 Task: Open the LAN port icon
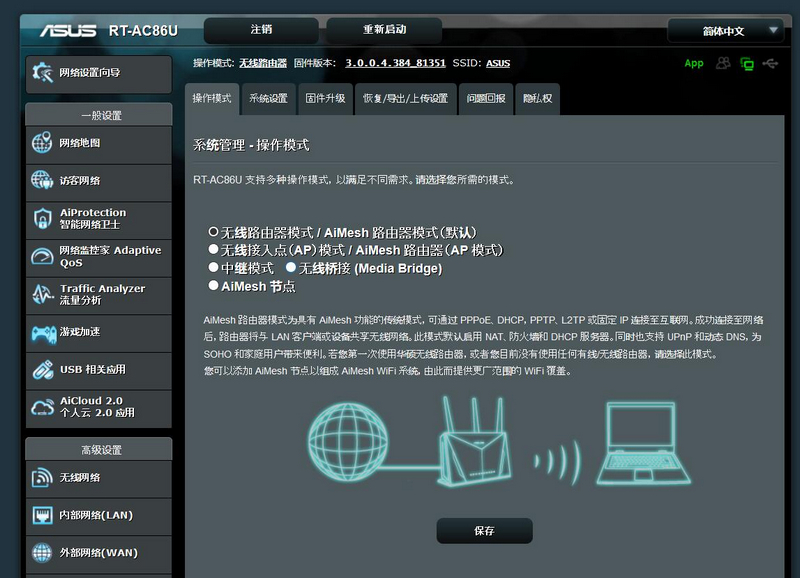[42, 515]
